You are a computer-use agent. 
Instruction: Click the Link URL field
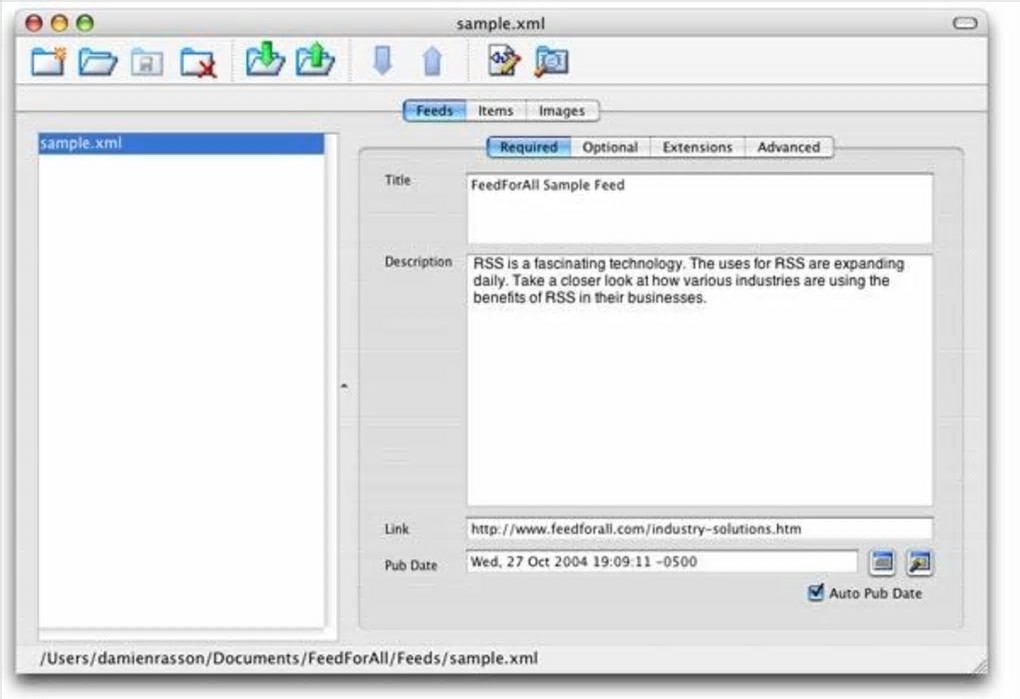point(699,529)
